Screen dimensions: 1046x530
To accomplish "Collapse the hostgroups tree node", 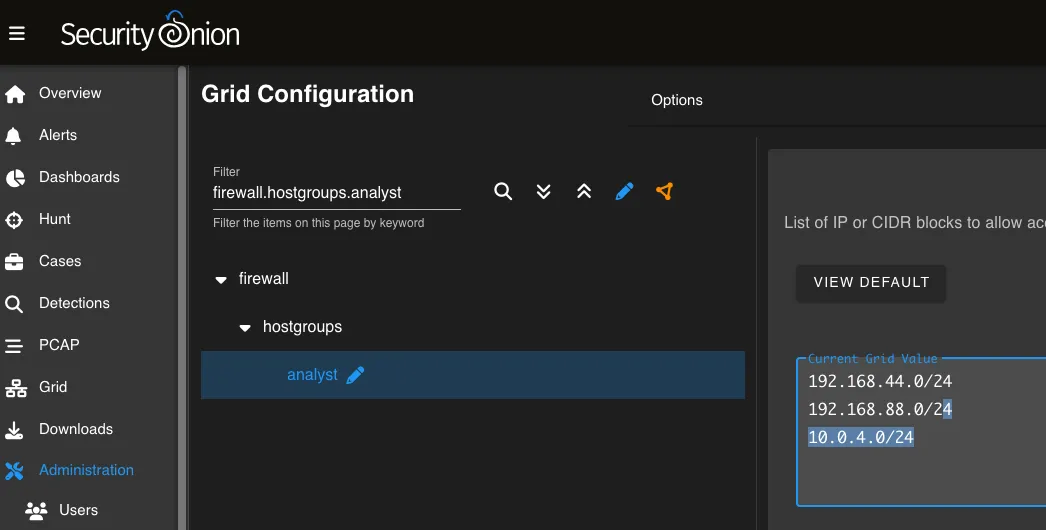I will click(x=246, y=328).
